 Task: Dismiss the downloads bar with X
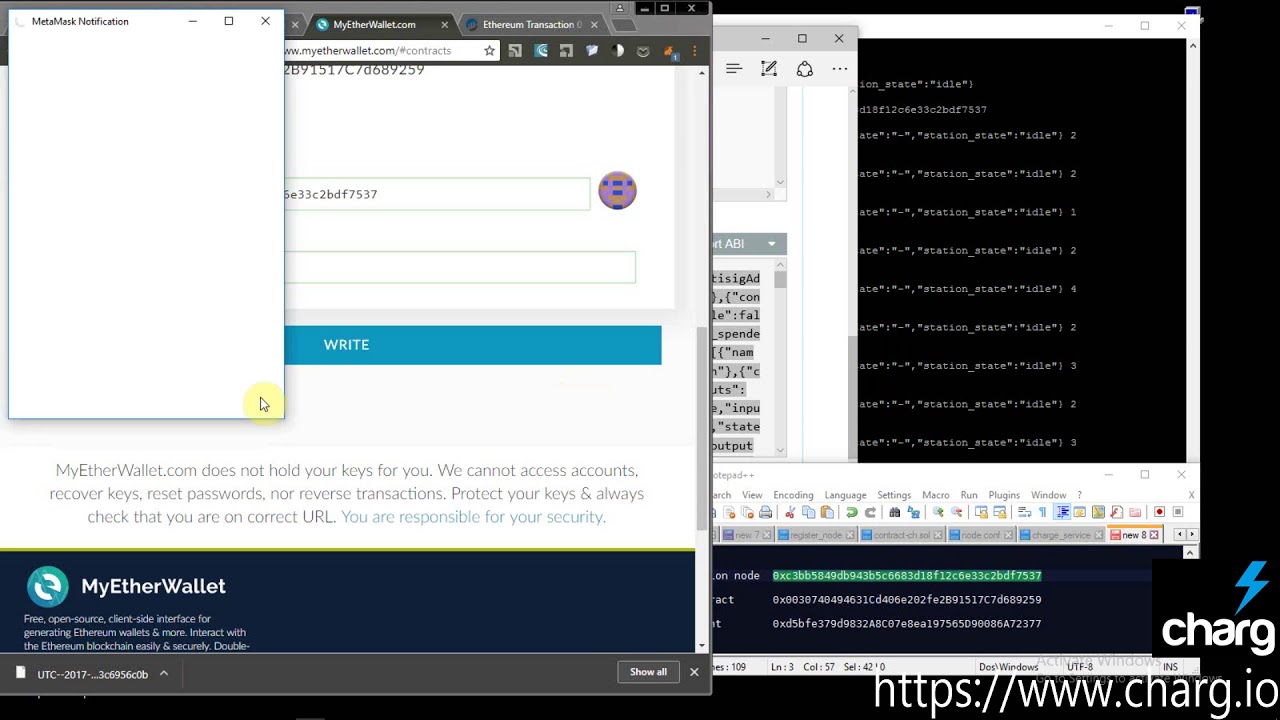tap(694, 672)
